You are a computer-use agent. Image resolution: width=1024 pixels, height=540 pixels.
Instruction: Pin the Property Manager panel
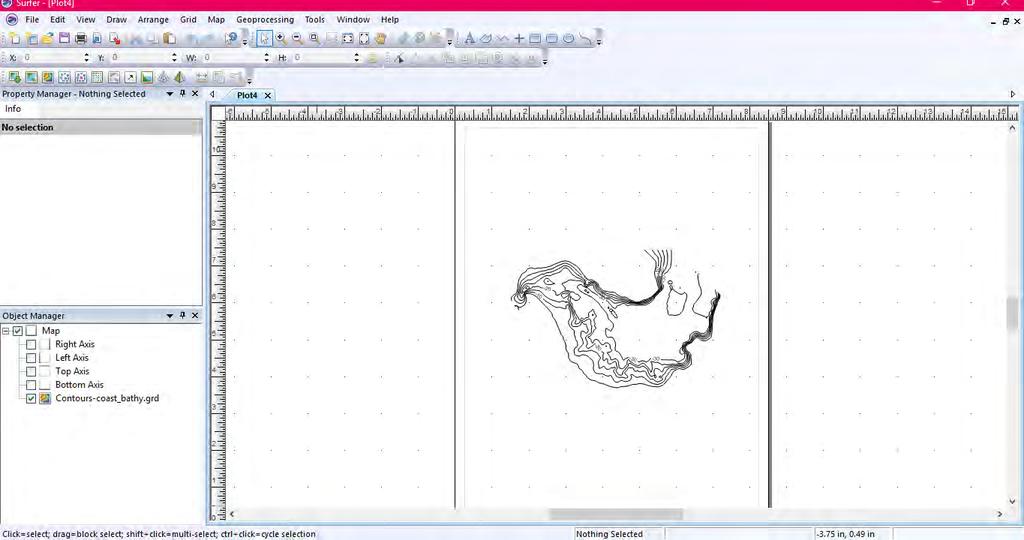pyautogui.click(x=183, y=94)
